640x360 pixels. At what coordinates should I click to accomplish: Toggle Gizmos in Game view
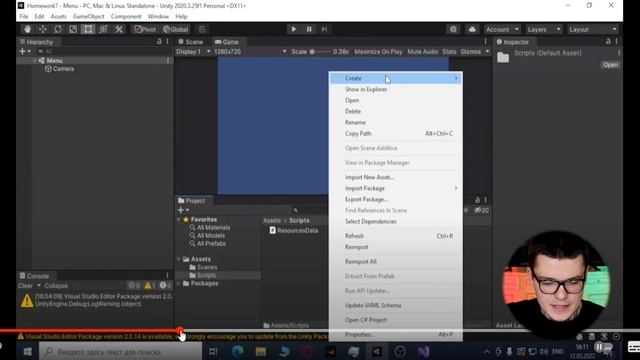point(471,52)
